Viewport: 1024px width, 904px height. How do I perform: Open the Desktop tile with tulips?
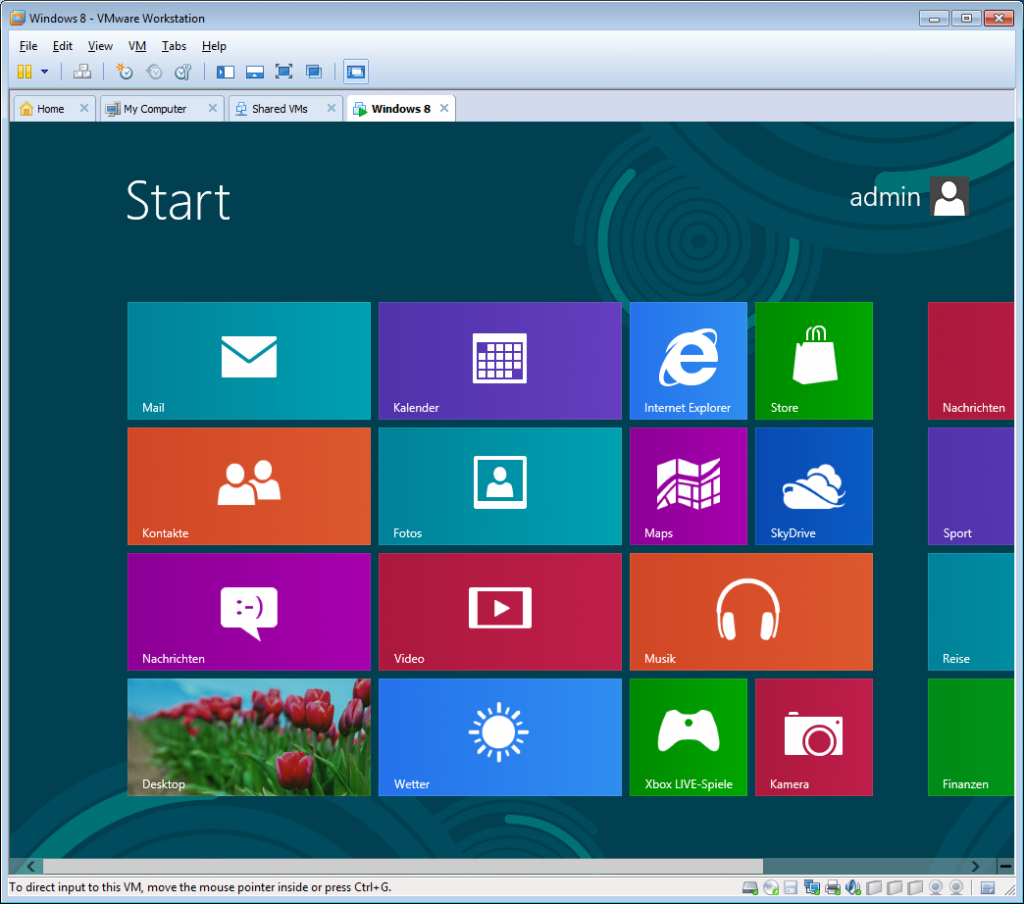[249, 737]
